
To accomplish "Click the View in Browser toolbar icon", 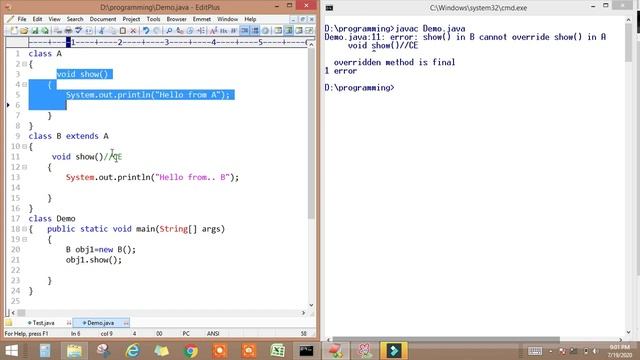I will (89, 31).
